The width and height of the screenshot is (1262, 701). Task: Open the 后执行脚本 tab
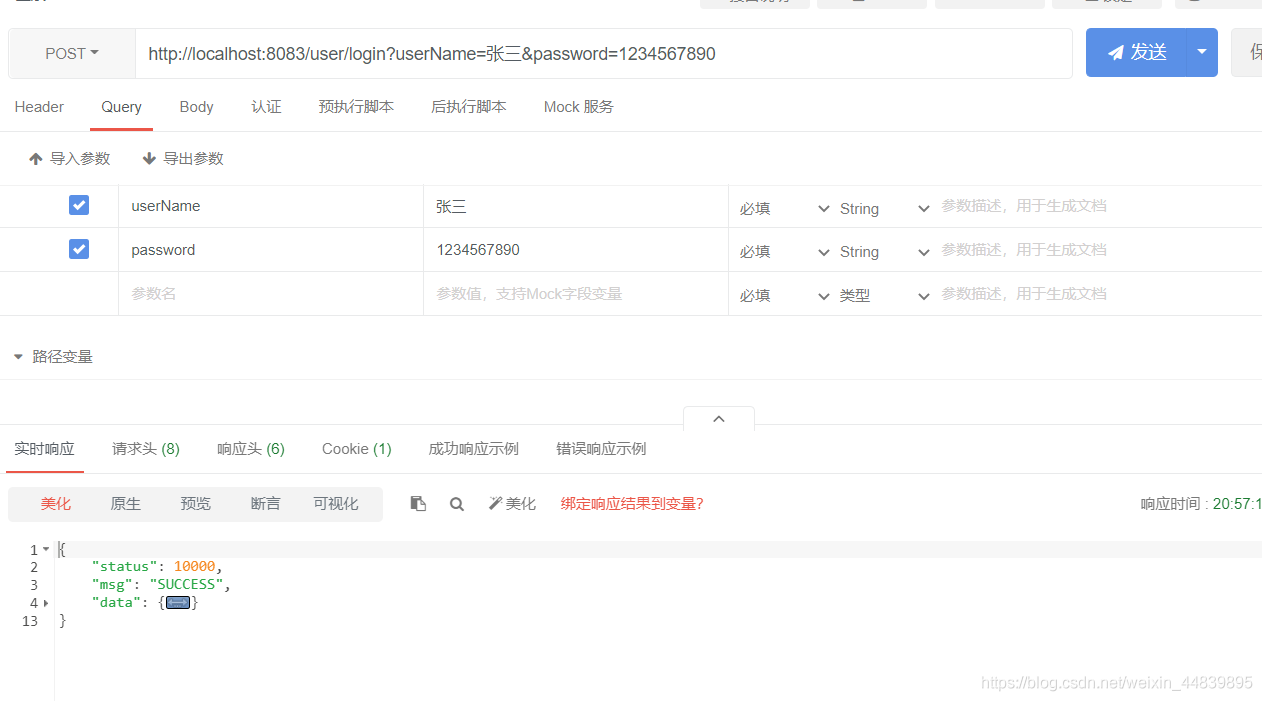coord(469,107)
